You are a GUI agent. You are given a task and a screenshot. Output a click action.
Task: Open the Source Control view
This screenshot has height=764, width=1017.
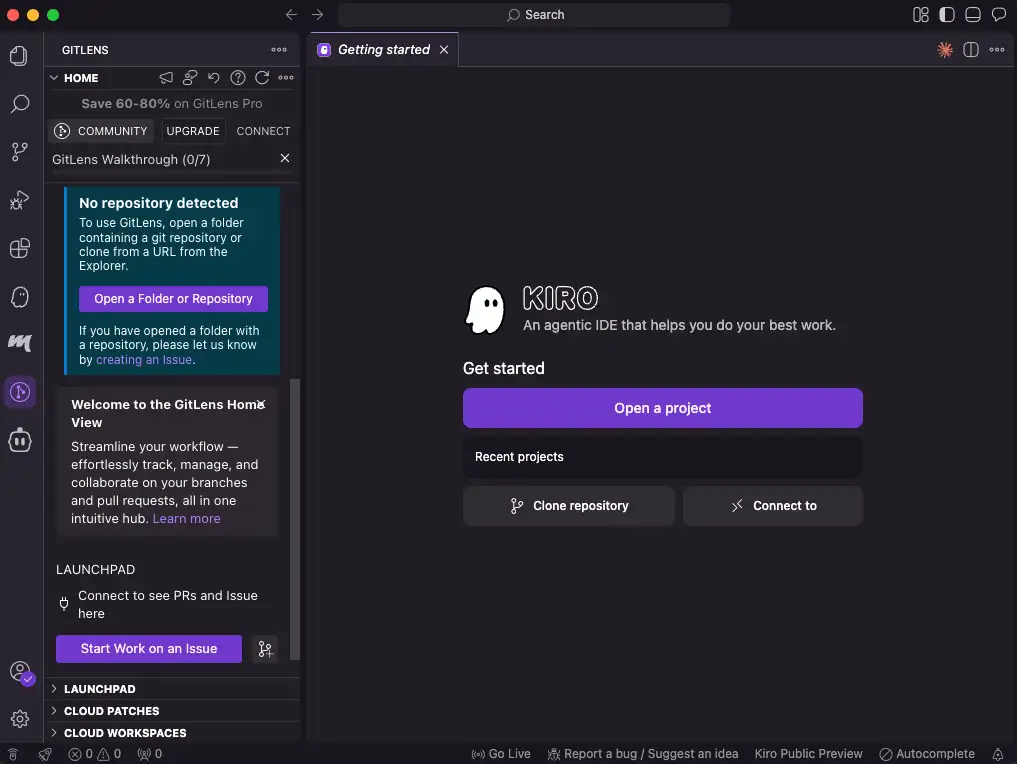(x=19, y=152)
